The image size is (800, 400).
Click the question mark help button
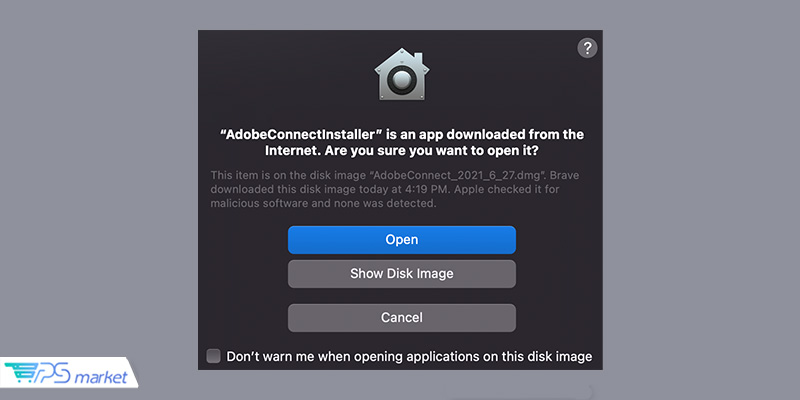click(x=587, y=48)
